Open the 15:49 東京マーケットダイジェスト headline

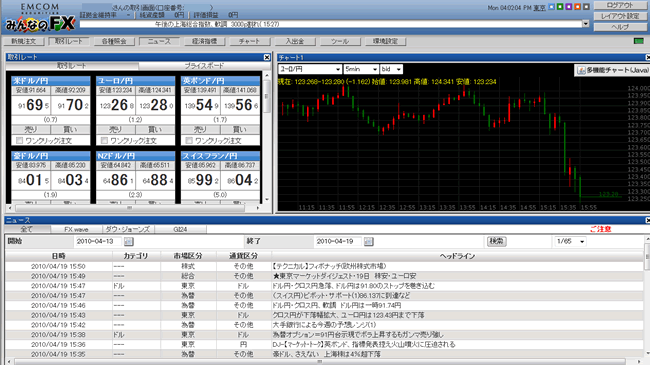click(x=344, y=276)
